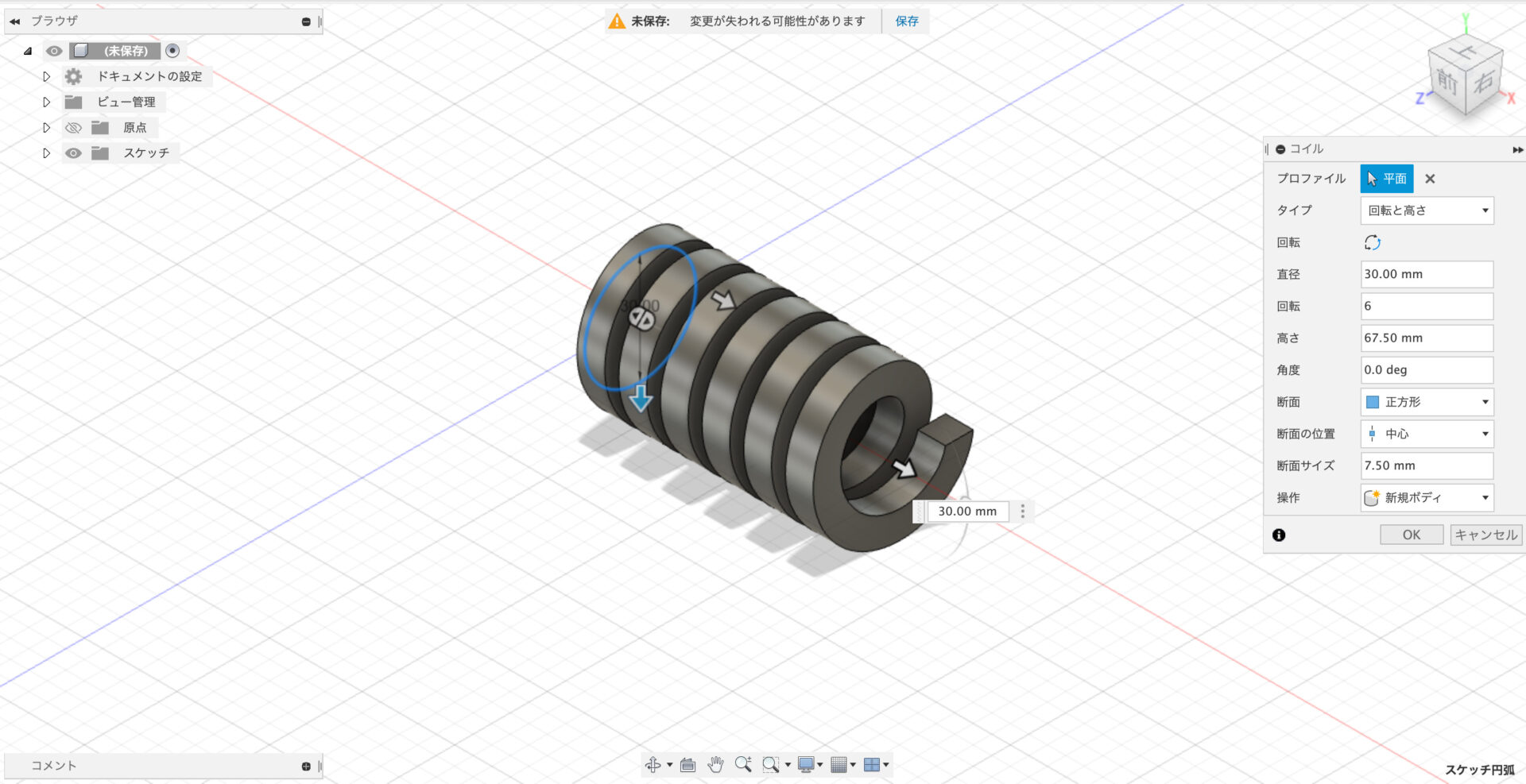
Task: Open the 操作 dropdown showing 新規ボディ
Action: point(1427,498)
